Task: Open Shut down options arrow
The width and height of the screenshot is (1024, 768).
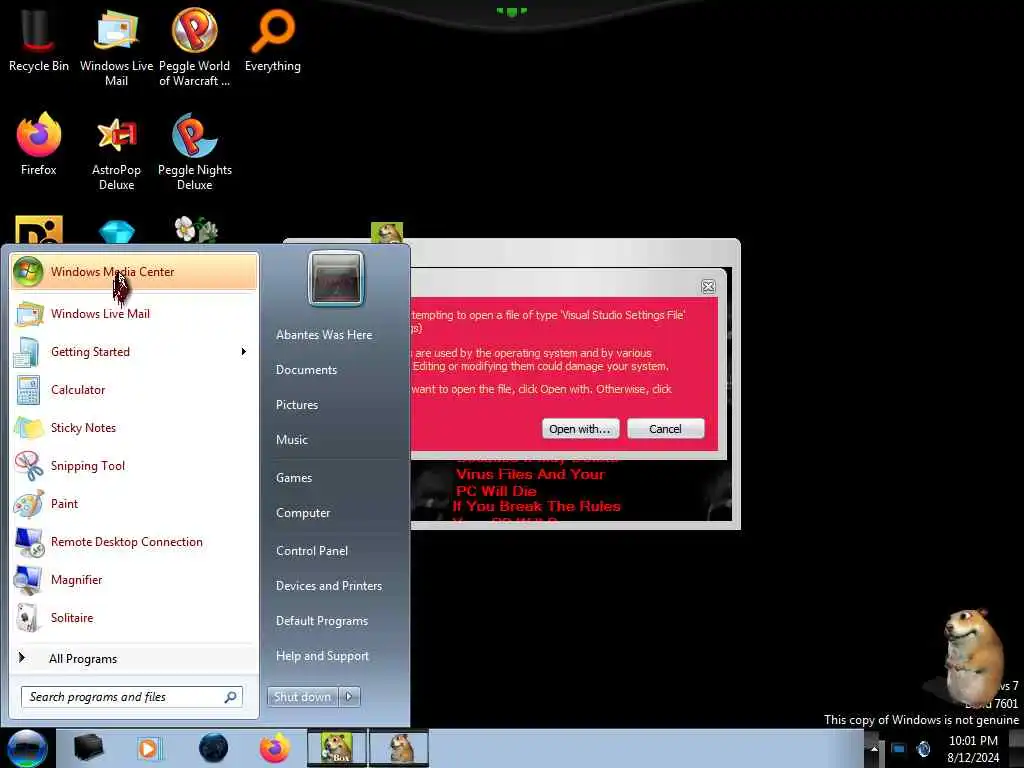Action: pos(349,697)
